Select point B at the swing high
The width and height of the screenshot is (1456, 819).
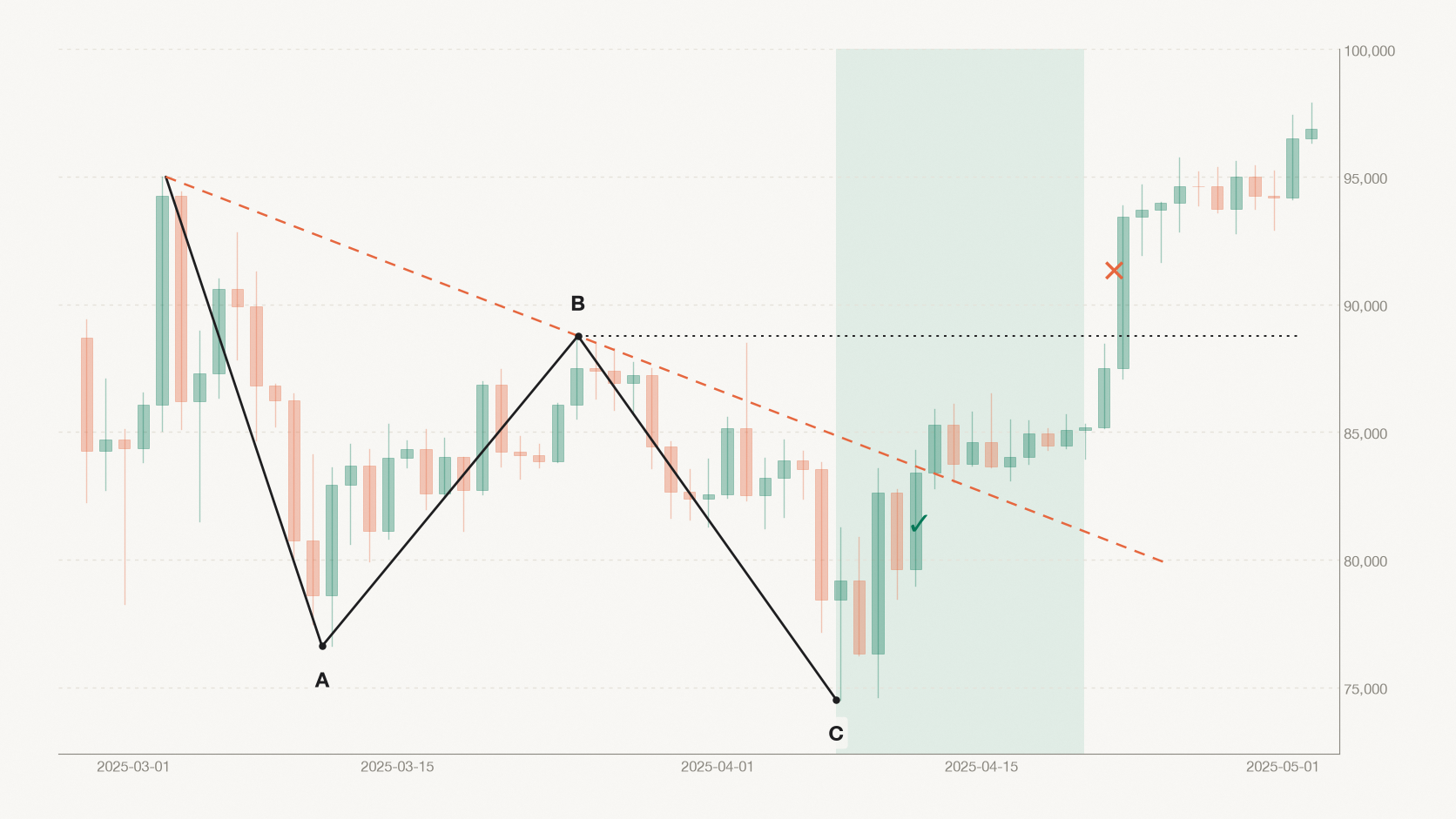click(578, 336)
